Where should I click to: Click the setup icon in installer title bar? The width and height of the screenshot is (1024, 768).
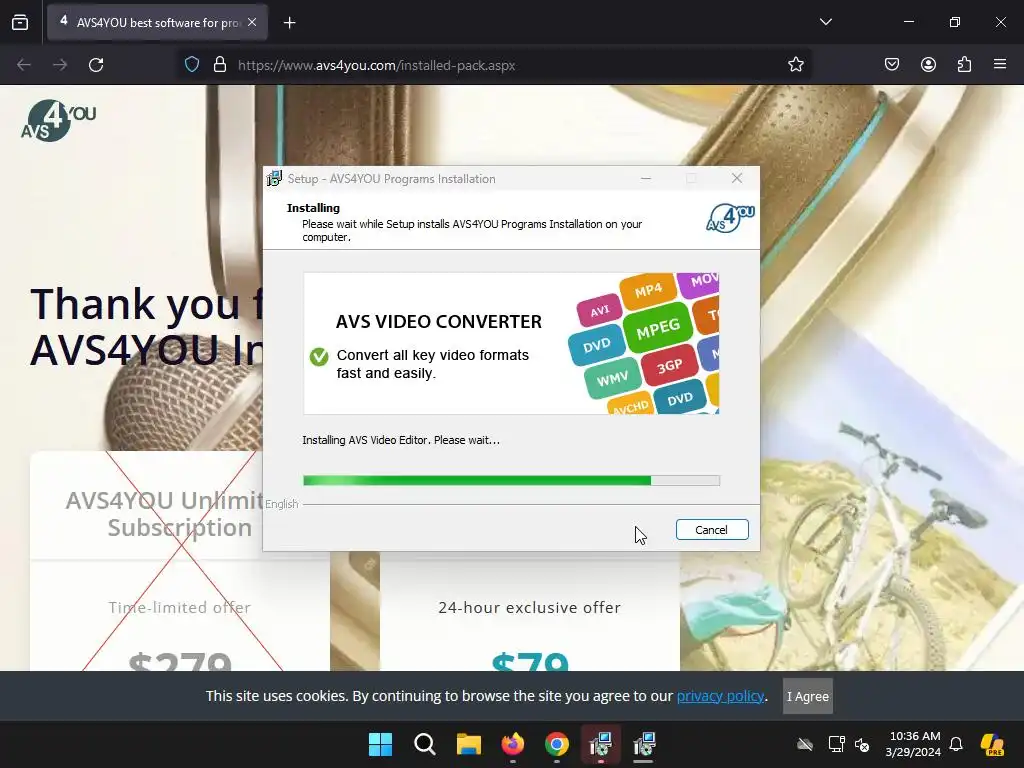point(274,178)
